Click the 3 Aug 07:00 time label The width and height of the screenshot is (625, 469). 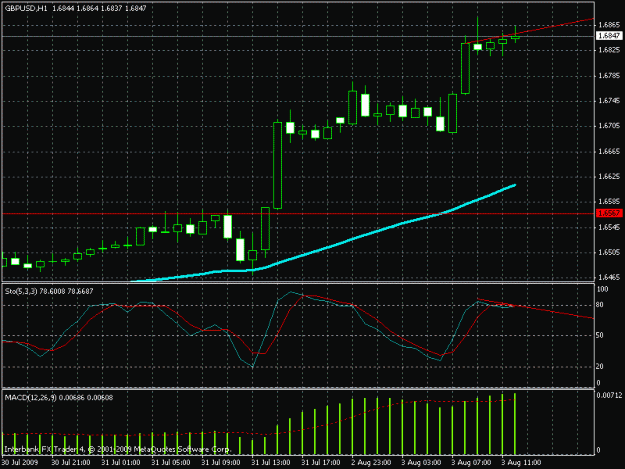[x=471, y=462]
